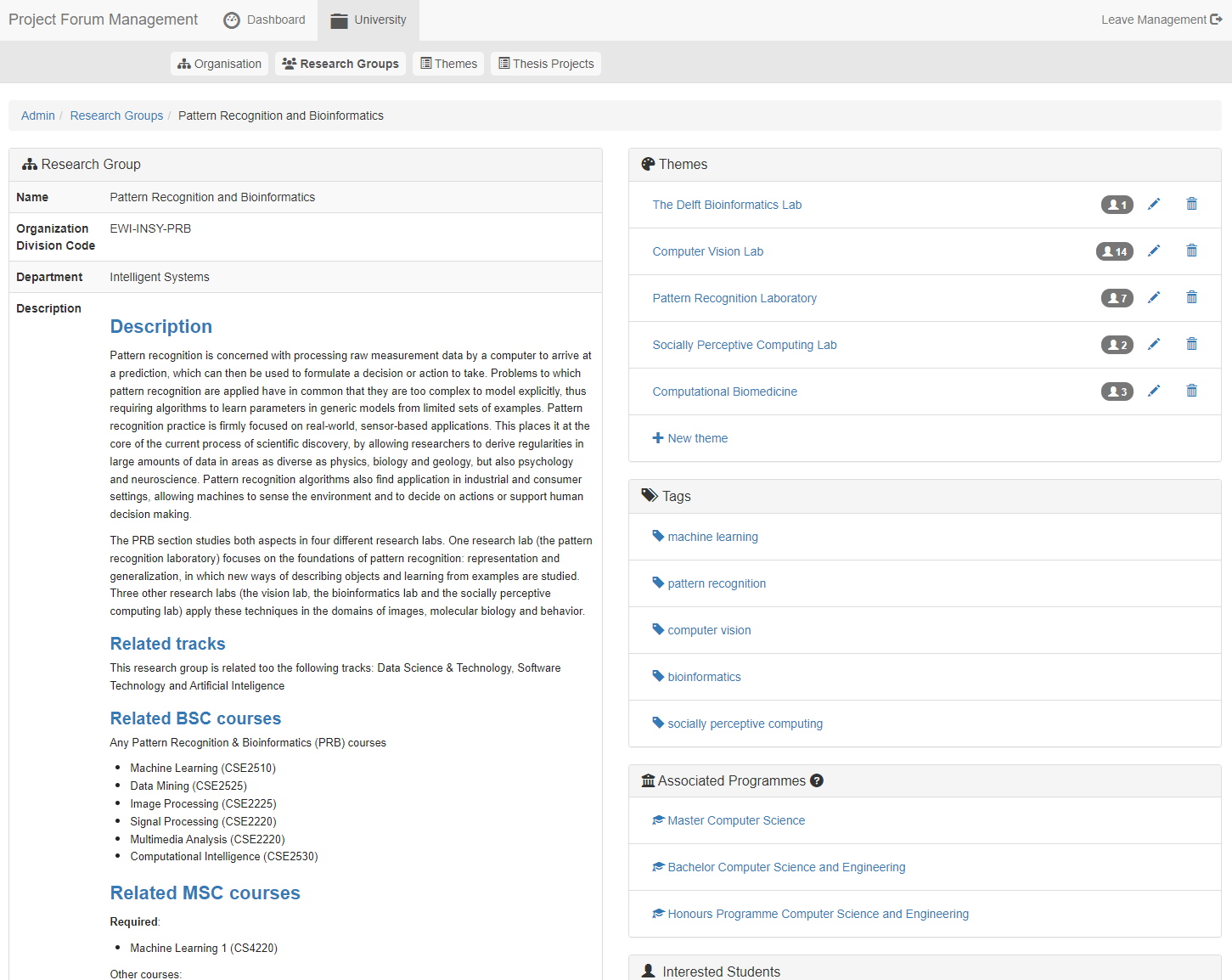Click the member count badge for Computer Vision Lab

coord(1114,251)
